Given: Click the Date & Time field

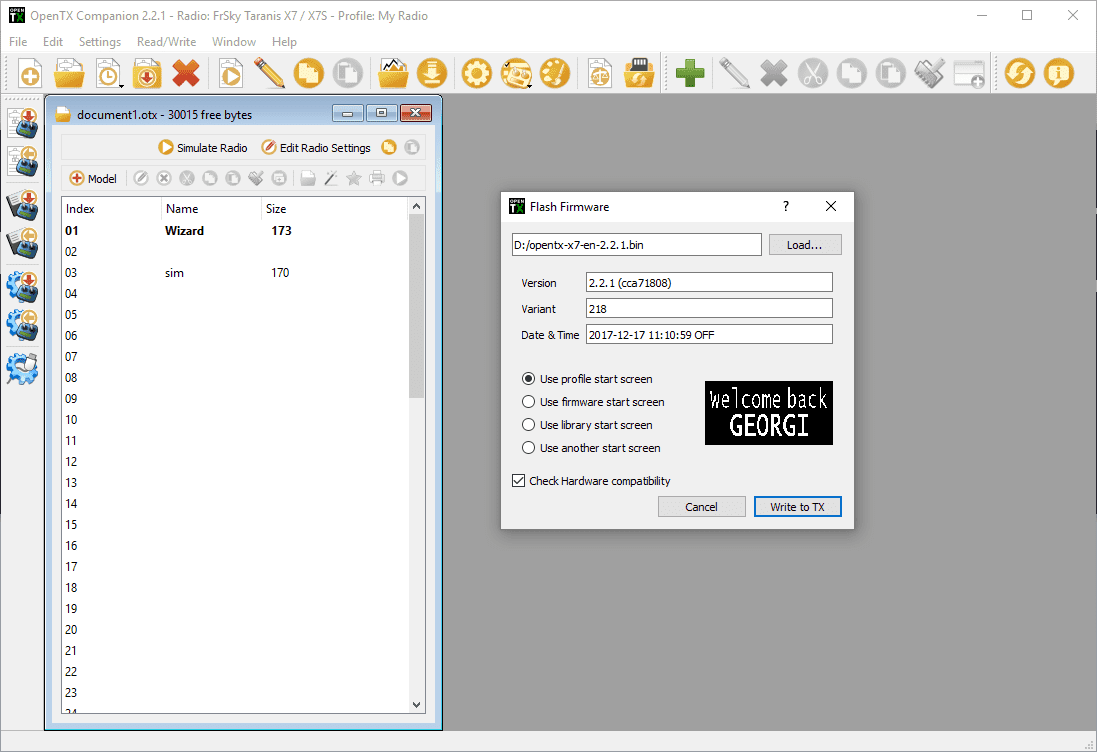Looking at the screenshot, I should (x=709, y=334).
